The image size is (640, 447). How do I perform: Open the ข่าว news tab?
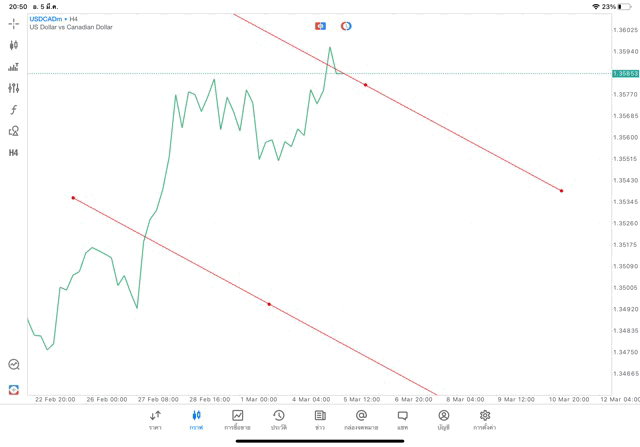(x=320, y=420)
